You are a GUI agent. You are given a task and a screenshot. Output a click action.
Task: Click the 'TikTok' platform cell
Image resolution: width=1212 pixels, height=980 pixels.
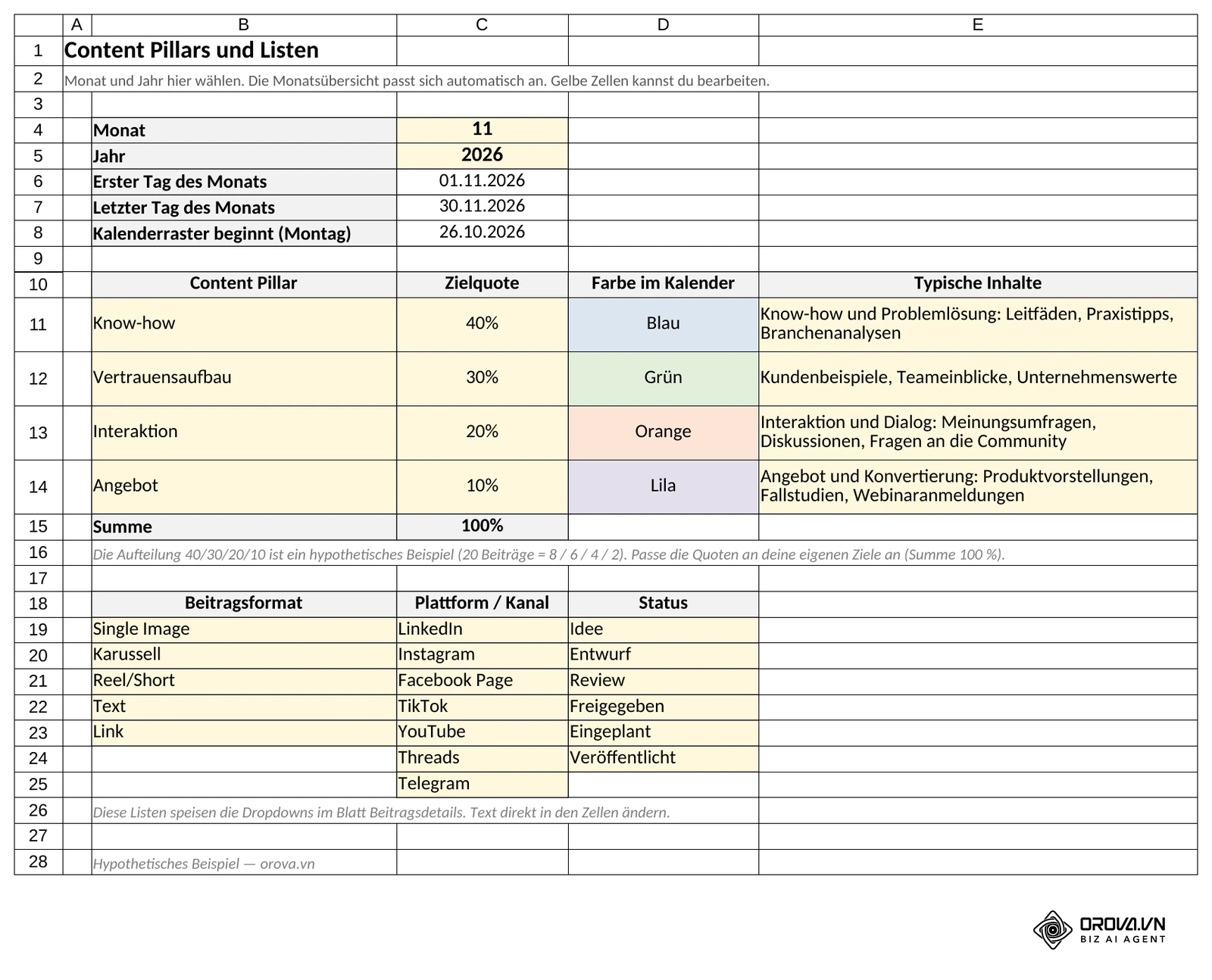coord(482,707)
